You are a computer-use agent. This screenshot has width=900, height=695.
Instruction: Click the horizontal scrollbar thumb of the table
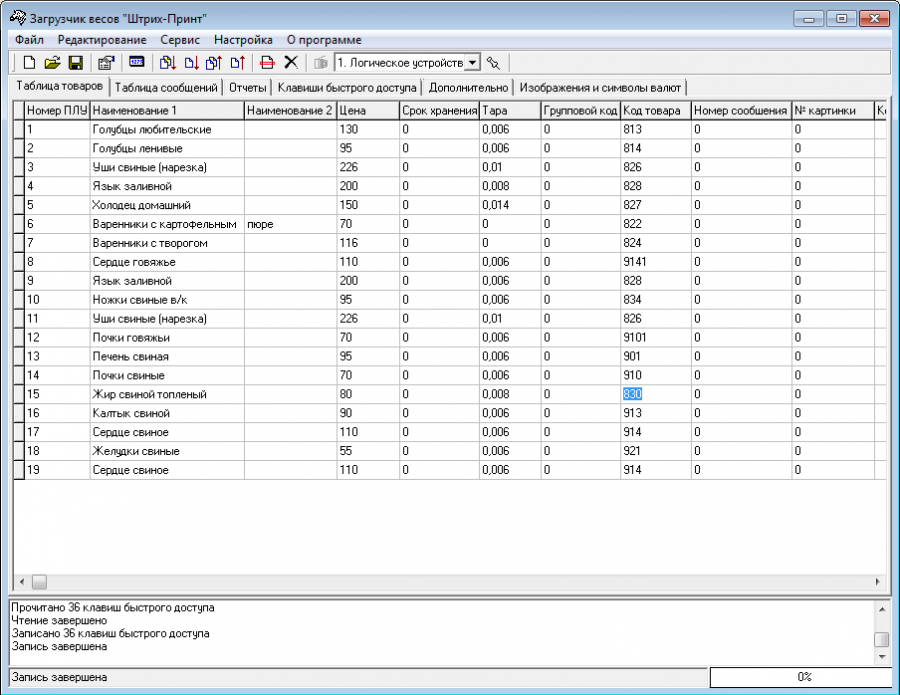click(x=39, y=582)
